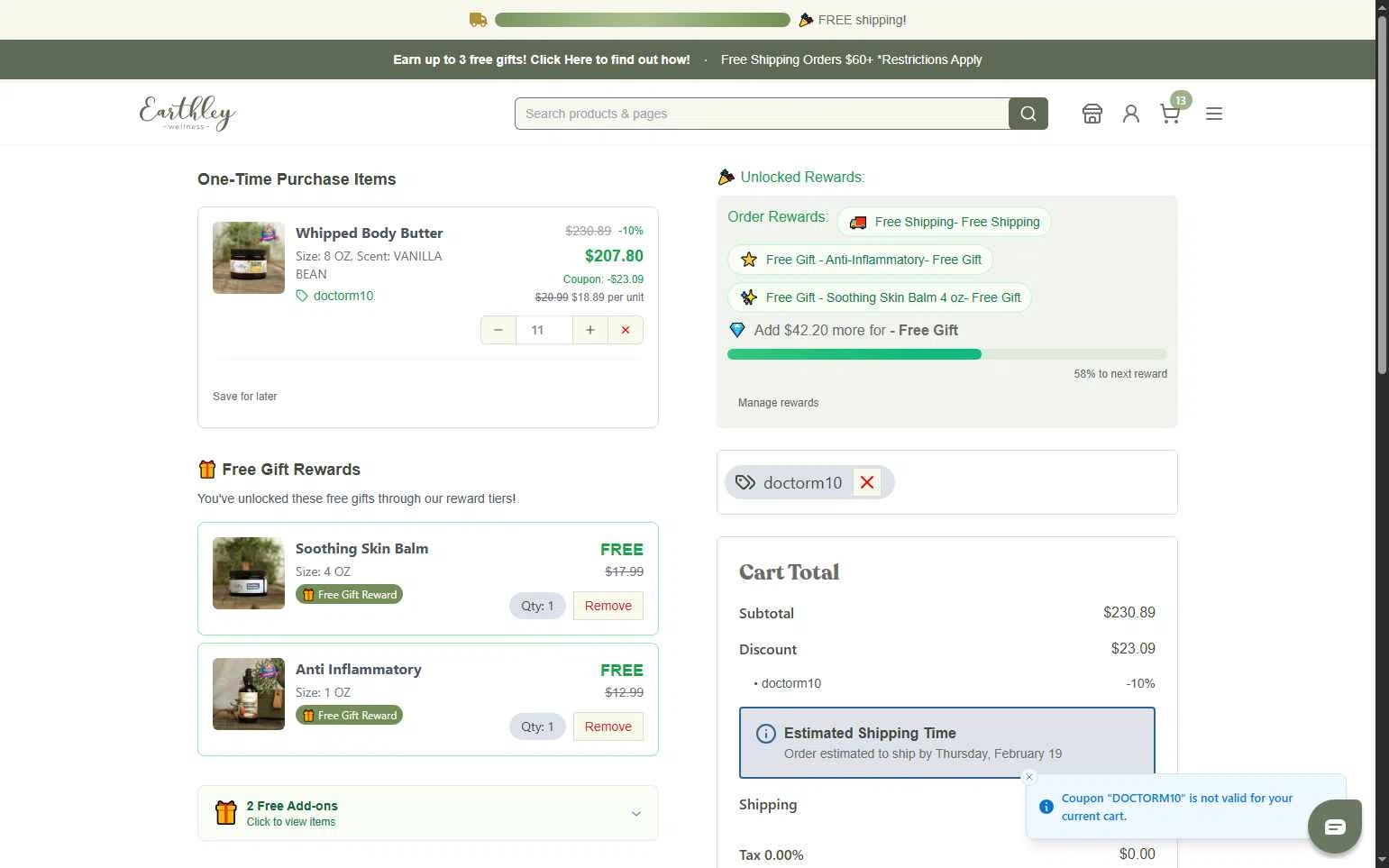The image size is (1389, 868).
Task: Click the free shipping progress bar at top
Action: [643, 20]
